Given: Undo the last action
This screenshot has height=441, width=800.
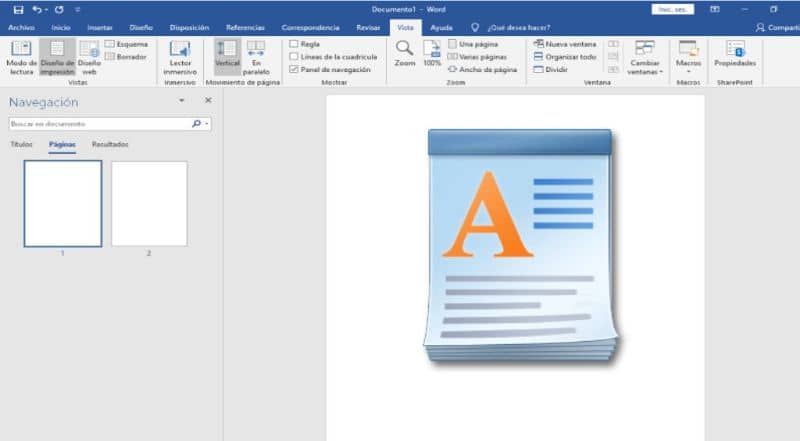Looking at the screenshot, I should click(x=37, y=10).
